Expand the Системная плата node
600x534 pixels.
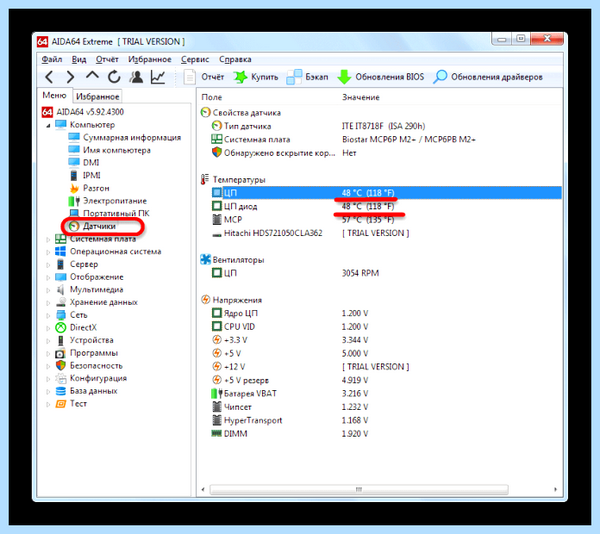coord(48,239)
